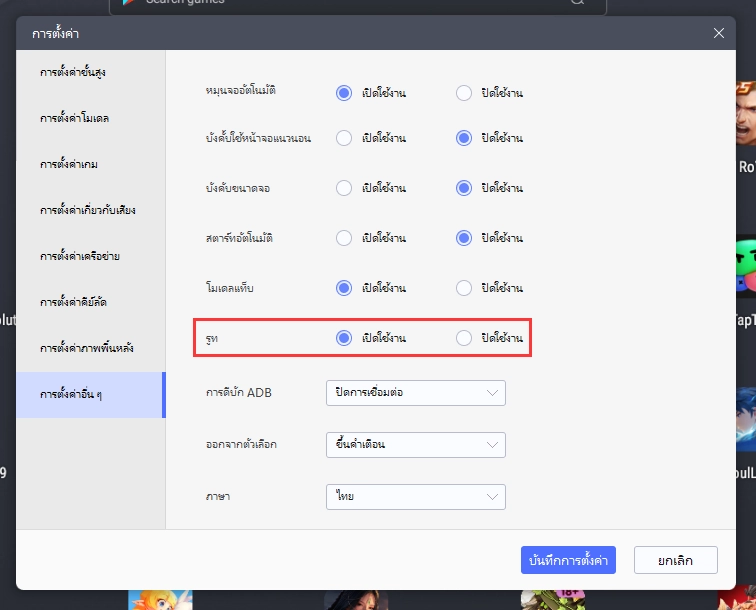Disable รูท root radio option
The width and height of the screenshot is (756, 610).
tap(464, 338)
